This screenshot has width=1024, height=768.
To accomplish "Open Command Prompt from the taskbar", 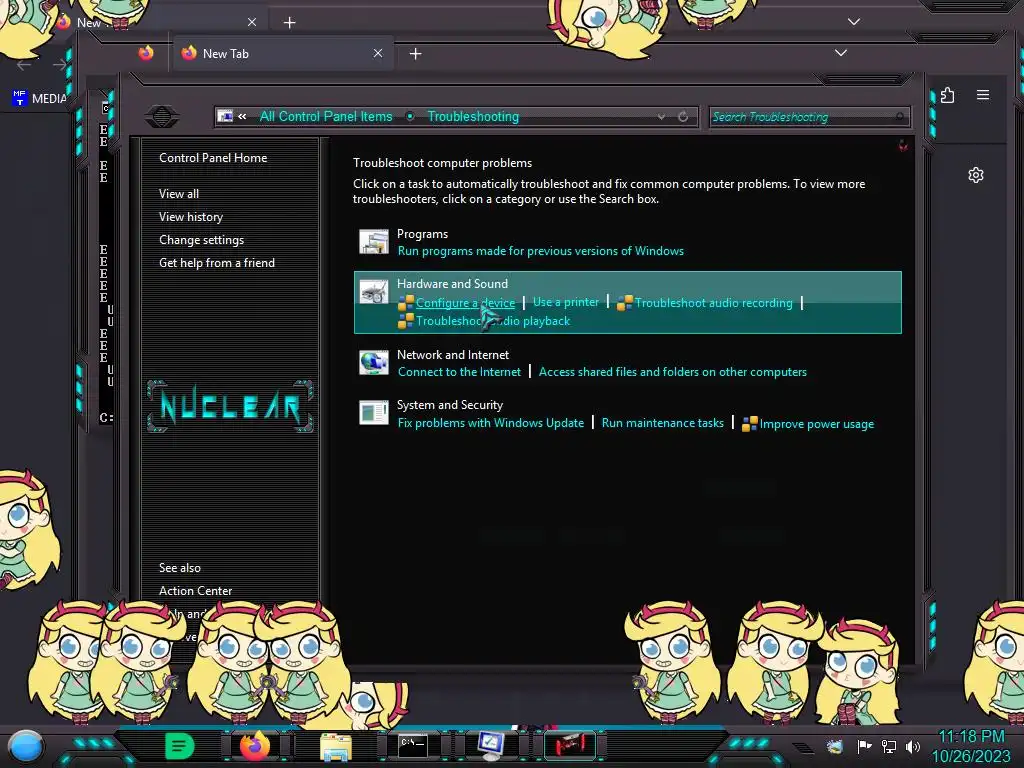I will (x=413, y=746).
